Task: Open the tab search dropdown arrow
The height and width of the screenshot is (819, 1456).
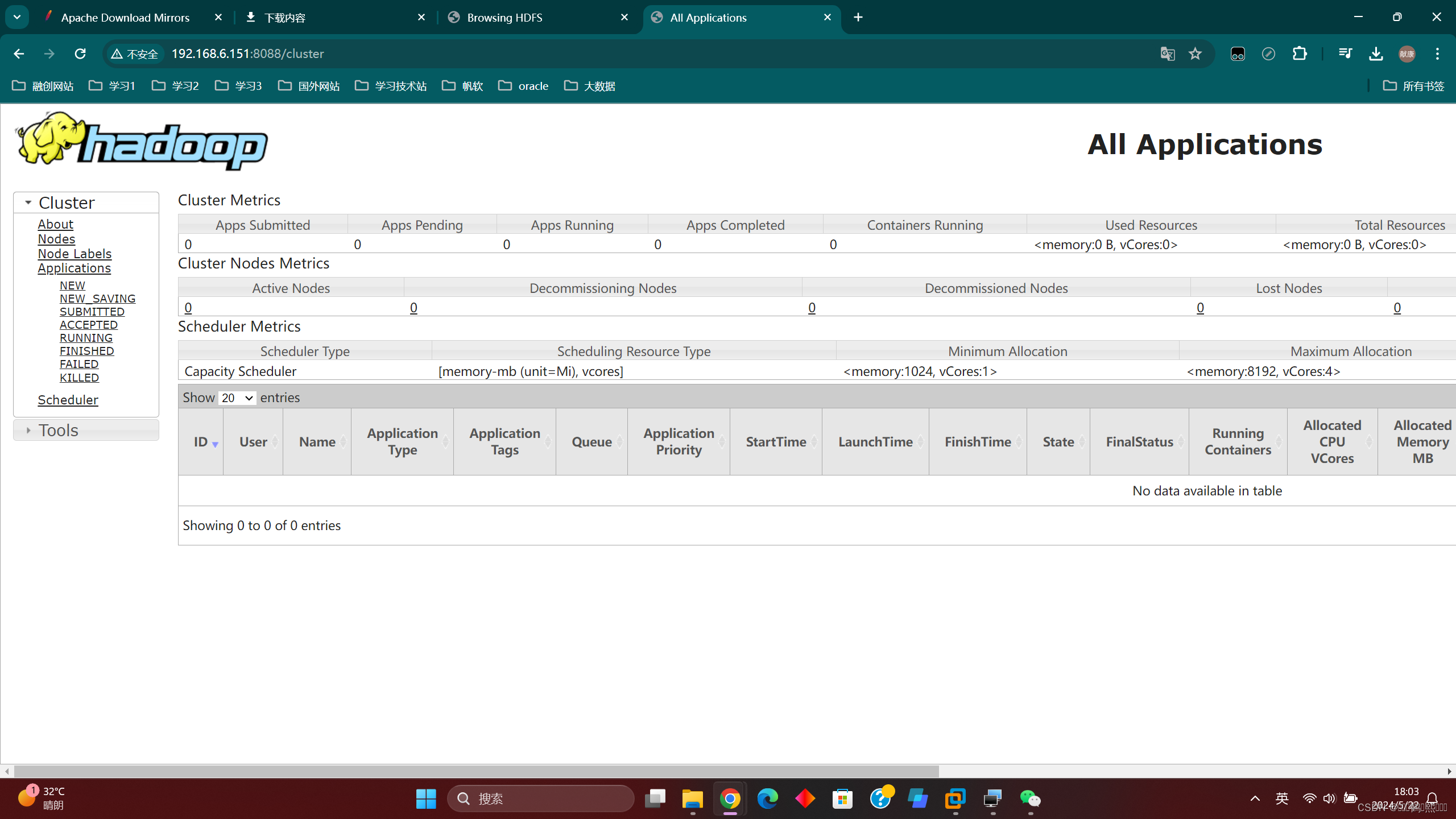Action: (17, 18)
